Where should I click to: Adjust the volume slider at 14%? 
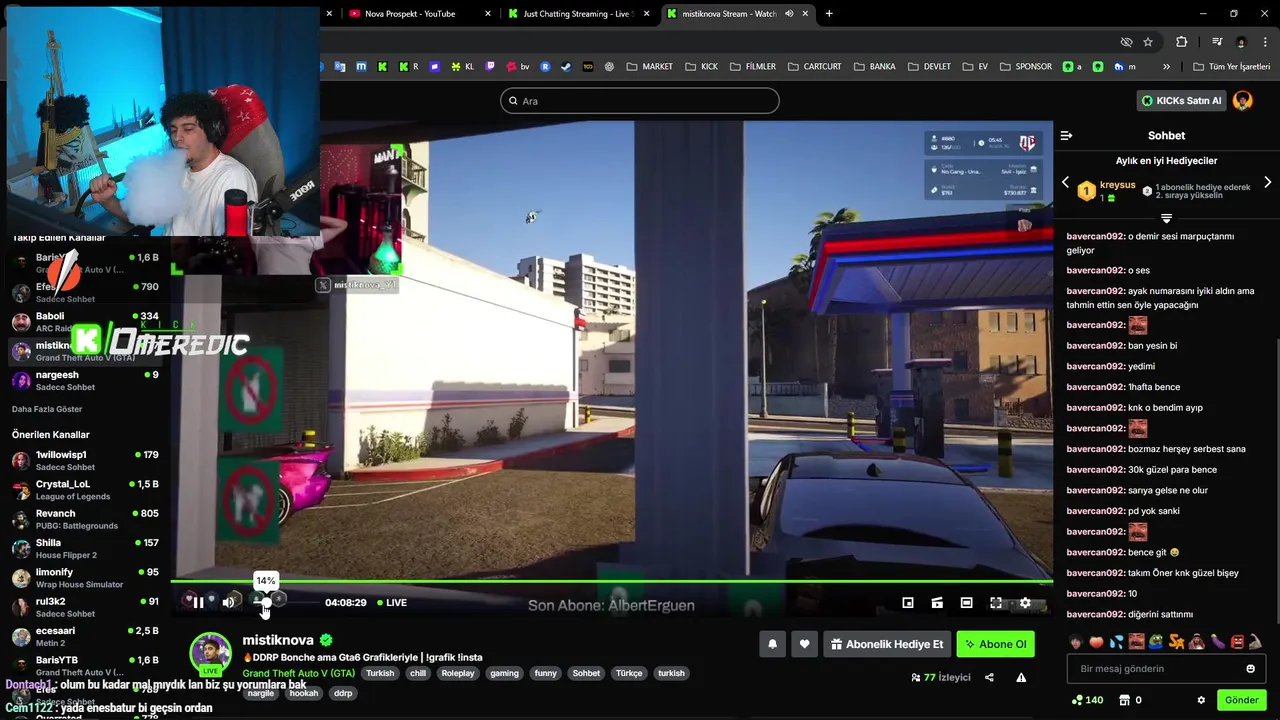(266, 600)
